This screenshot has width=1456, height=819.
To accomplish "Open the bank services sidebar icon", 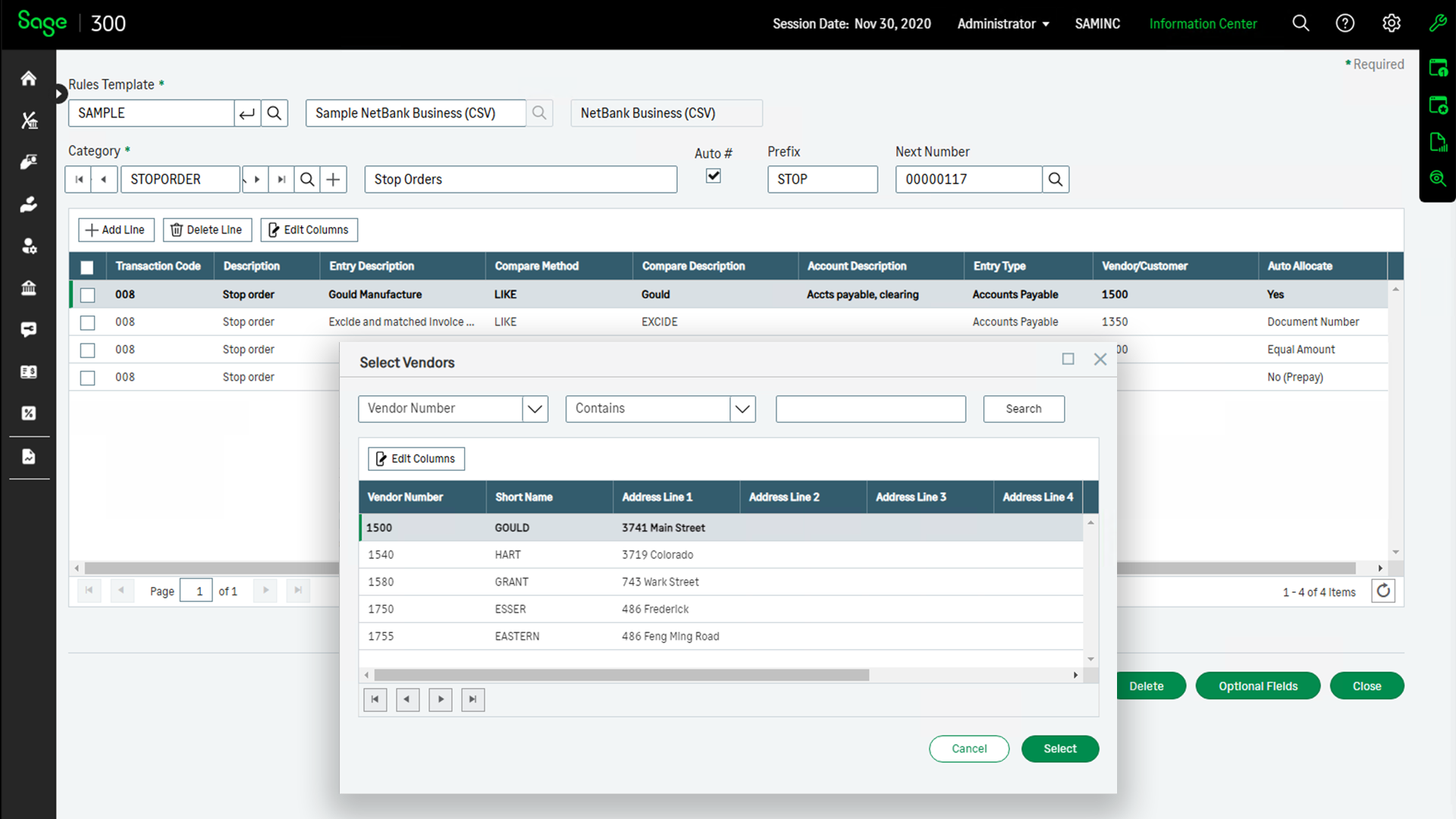I will pyautogui.click(x=29, y=288).
